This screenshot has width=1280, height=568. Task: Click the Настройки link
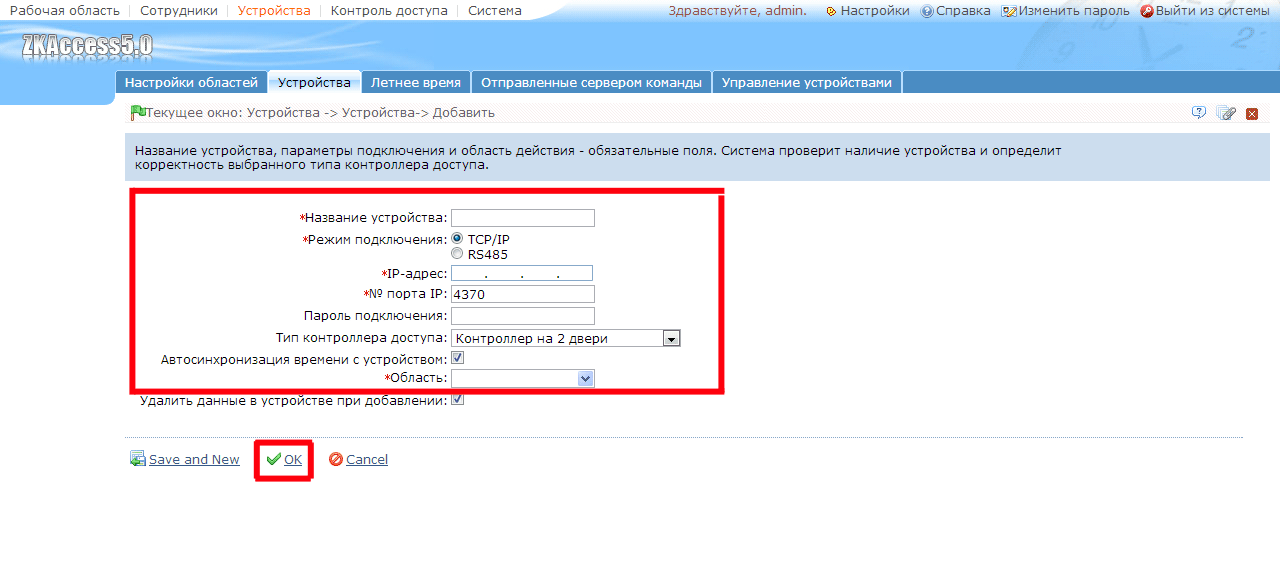875,11
